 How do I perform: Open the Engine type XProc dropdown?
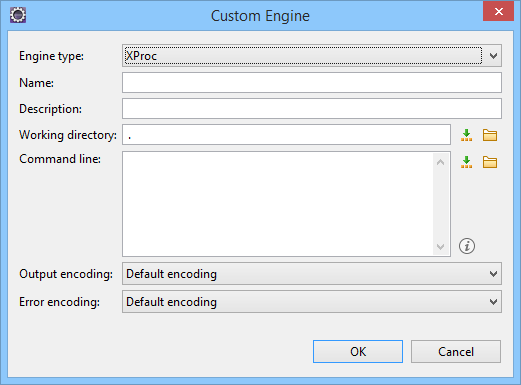[x=312, y=56]
